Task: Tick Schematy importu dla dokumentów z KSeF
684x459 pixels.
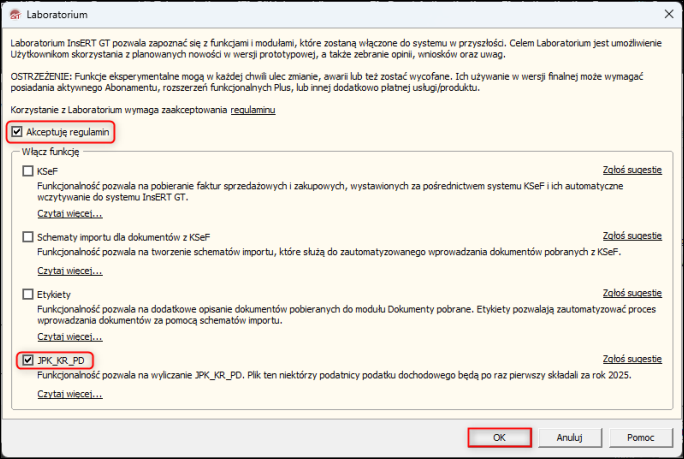Action: [x=28, y=237]
